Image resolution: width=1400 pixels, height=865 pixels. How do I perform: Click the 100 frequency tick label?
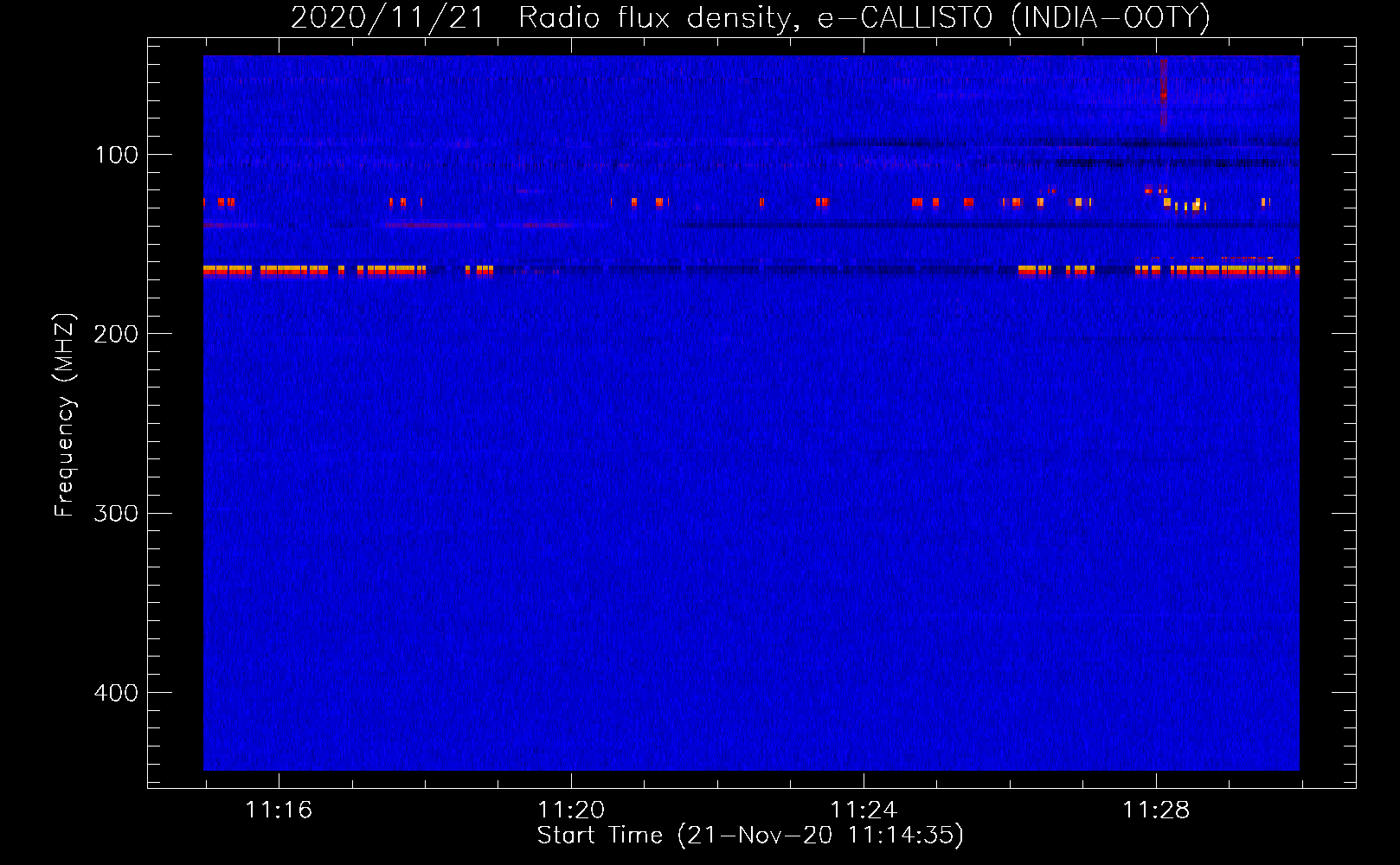point(117,155)
